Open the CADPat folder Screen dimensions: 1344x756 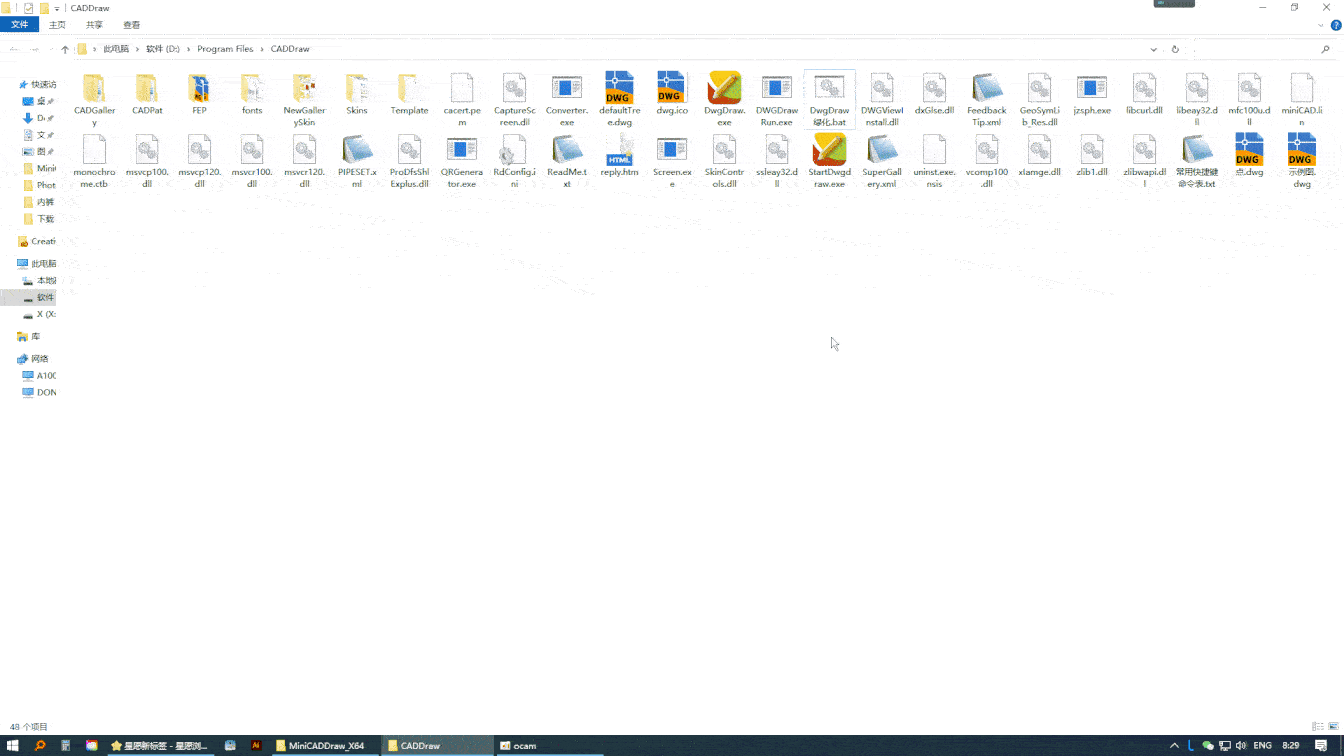147,94
